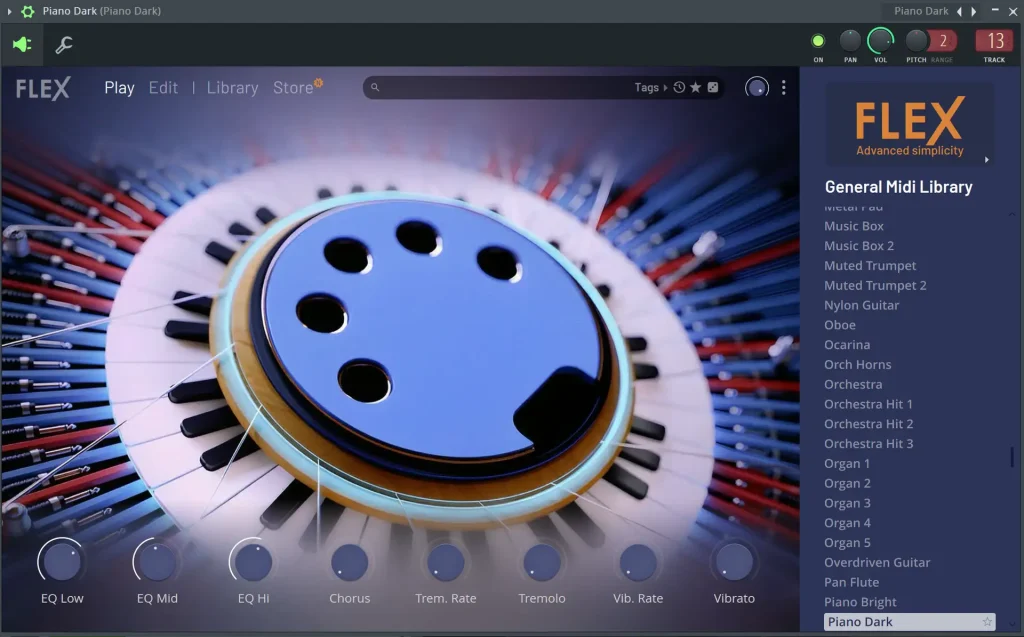Select the Organ 3 preset
This screenshot has width=1024, height=637.
(847, 503)
